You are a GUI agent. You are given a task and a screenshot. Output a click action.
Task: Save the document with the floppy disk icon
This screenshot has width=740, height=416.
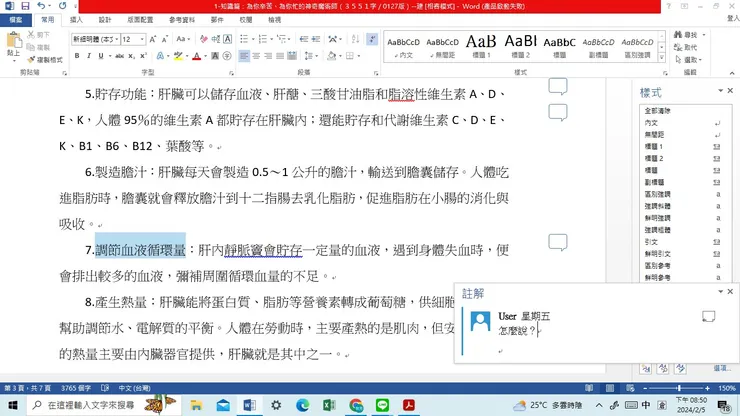point(25,6)
